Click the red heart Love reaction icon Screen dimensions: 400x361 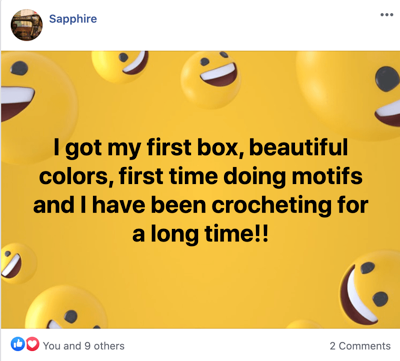click(x=32, y=344)
